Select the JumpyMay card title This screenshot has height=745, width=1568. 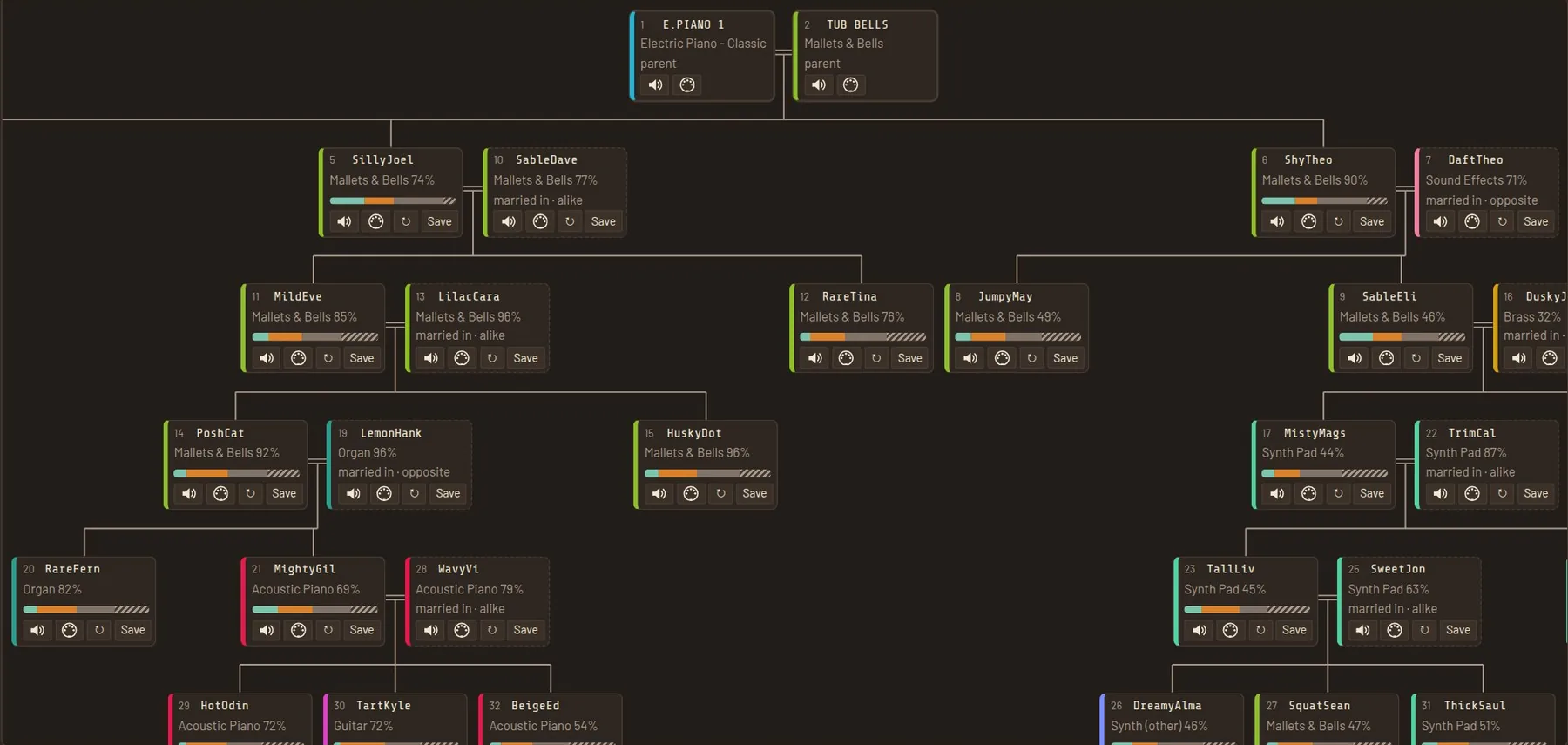(x=1005, y=296)
